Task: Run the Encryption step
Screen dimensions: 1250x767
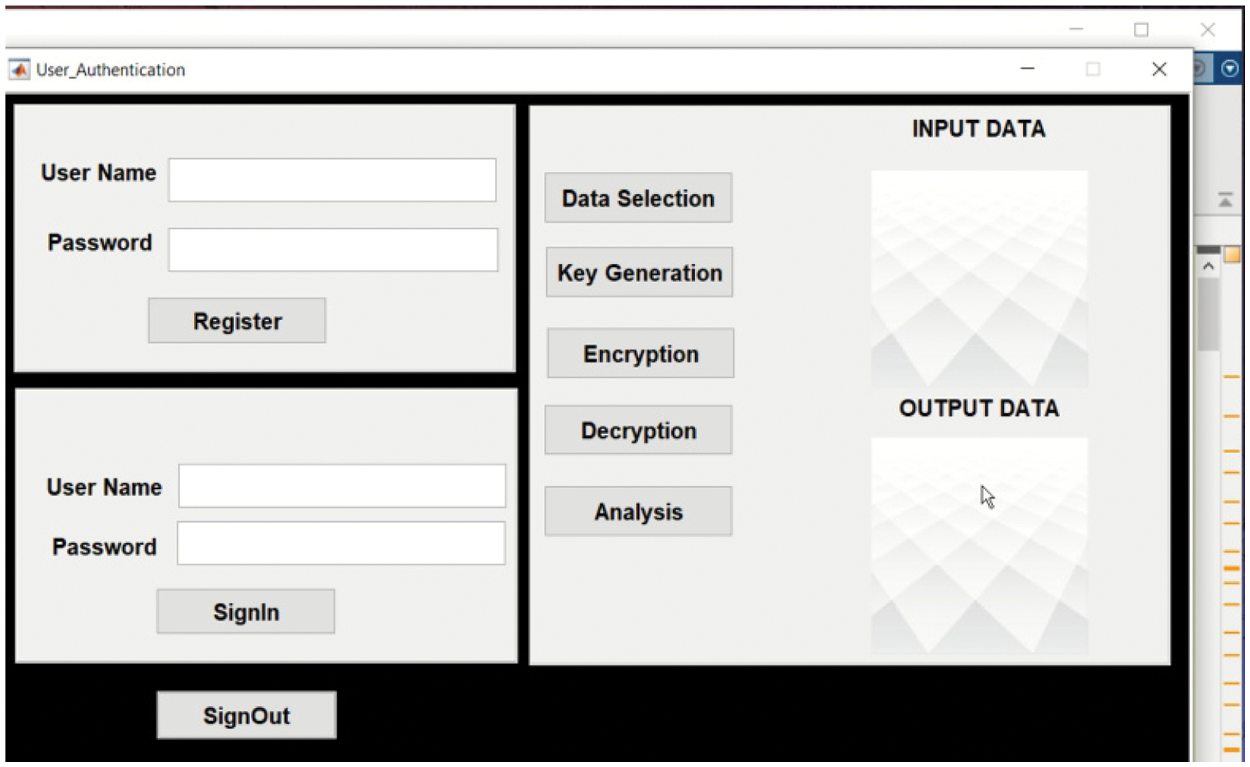Action: (640, 354)
